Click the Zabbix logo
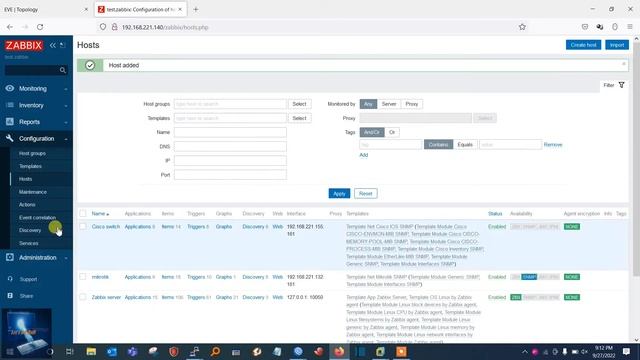The width and height of the screenshot is (640, 360). pyautogui.click(x=24, y=45)
